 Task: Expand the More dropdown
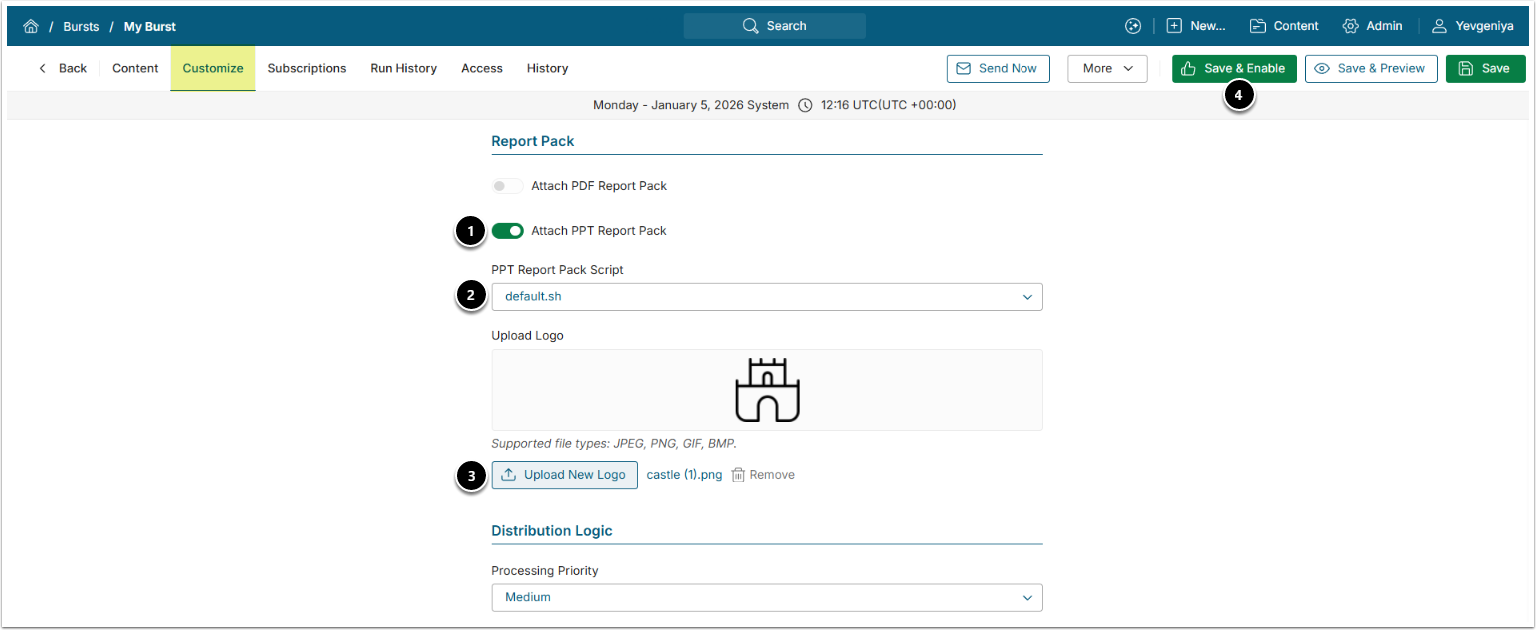pos(1107,68)
